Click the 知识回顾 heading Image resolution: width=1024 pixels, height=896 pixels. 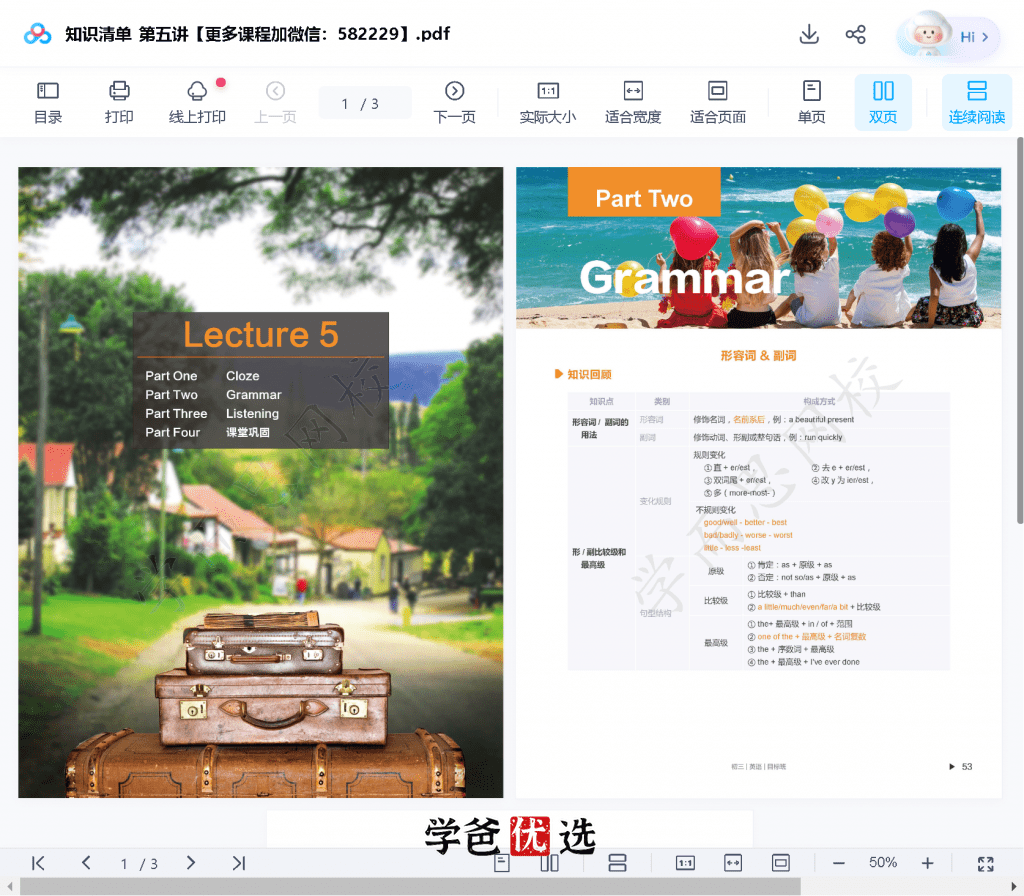coord(589,374)
